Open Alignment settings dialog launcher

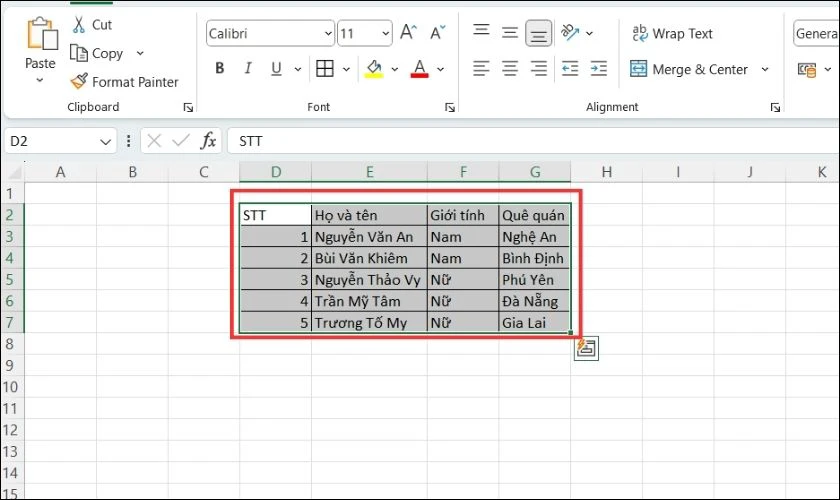(775, 108)
